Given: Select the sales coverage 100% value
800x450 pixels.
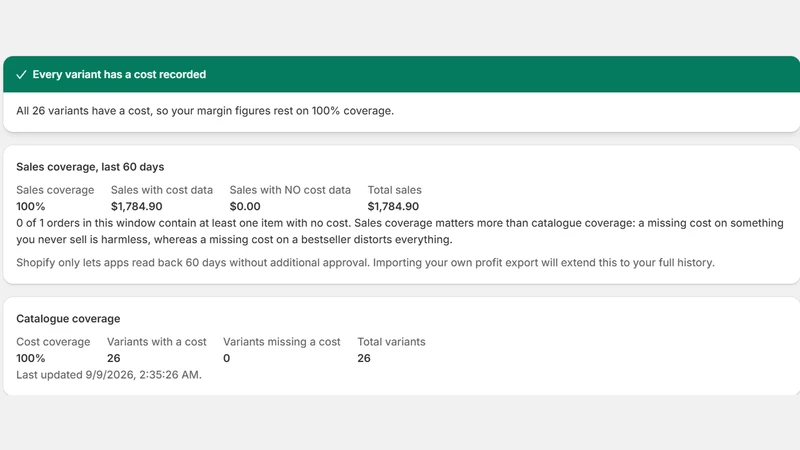Looking at the screenshot, I should [x=31, y=206].
